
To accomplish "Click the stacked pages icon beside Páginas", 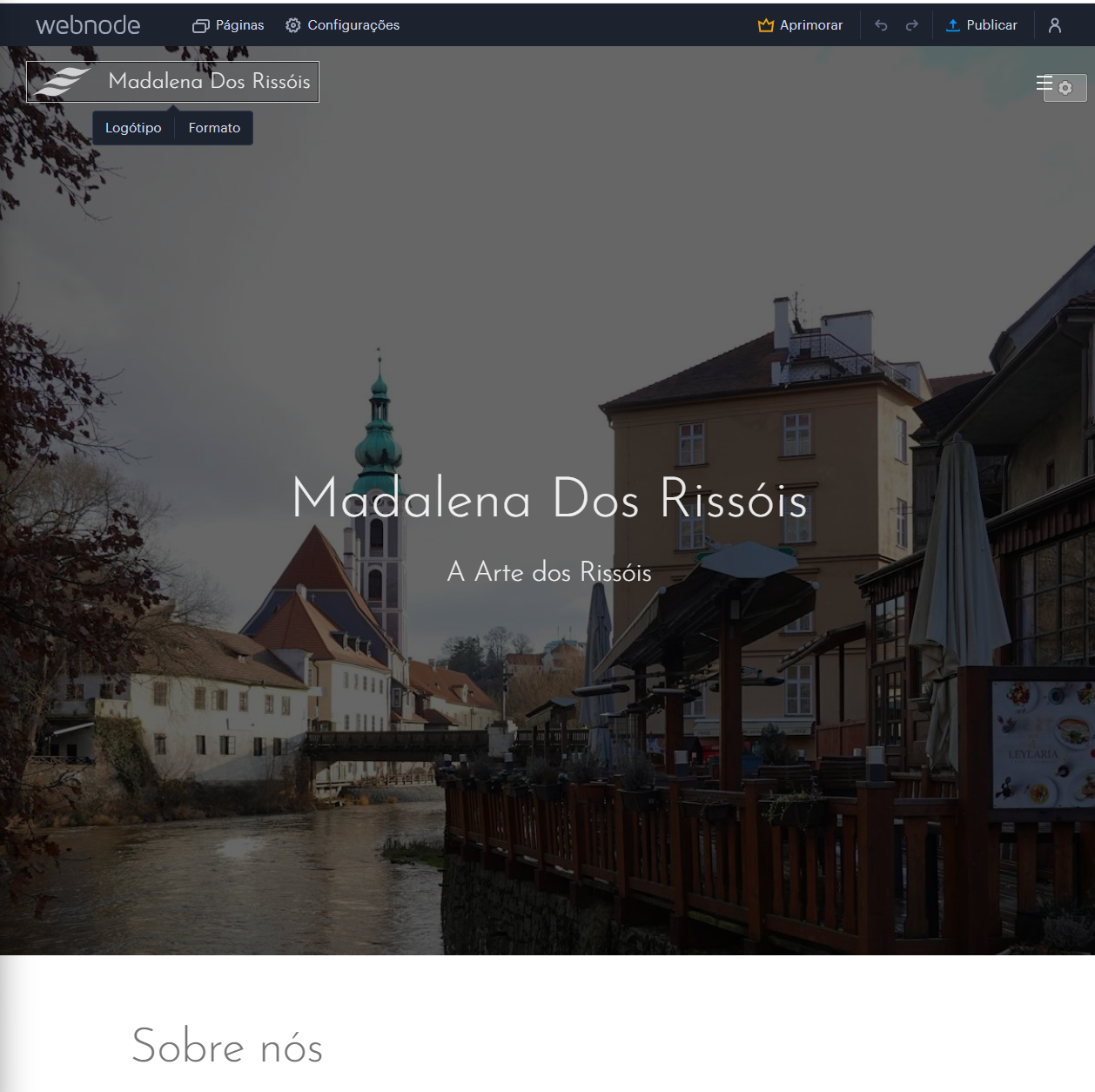I will tap(200, 26).
